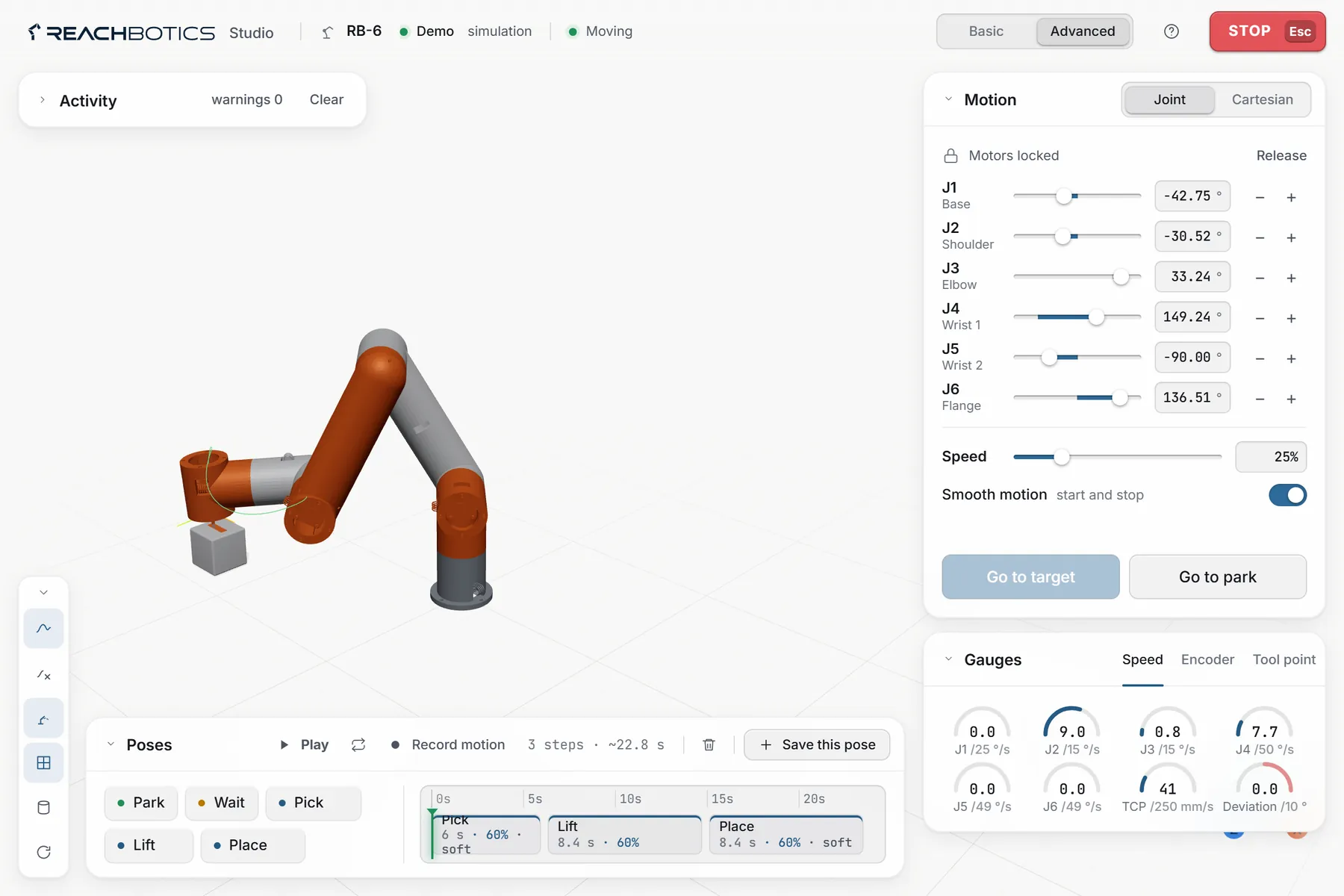Decrease J1 Base angle with minus

(1260, 197)
